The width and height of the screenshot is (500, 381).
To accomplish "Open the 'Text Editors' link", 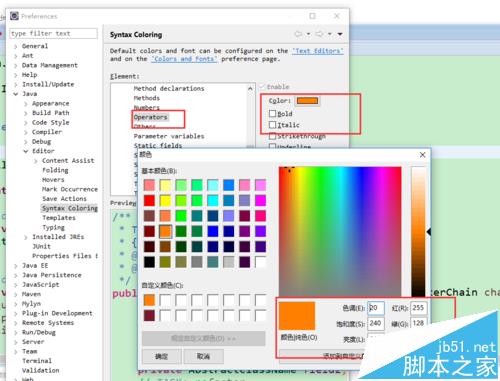I will click(x=318, y=51).
